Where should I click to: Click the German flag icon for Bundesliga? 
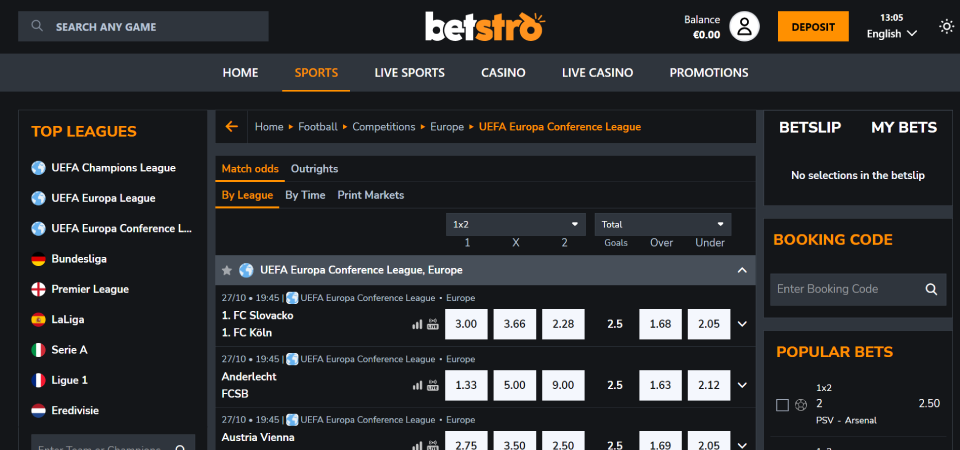point(39,259)
